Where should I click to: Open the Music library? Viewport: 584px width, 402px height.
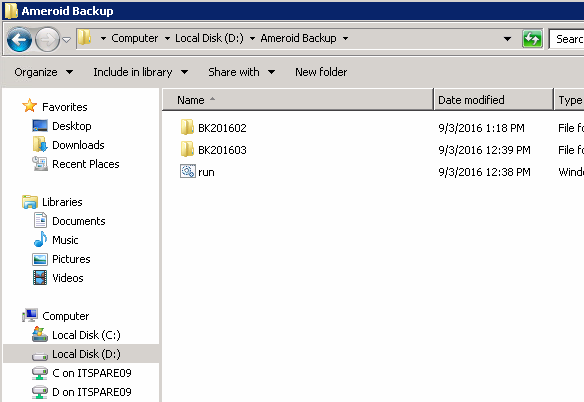point(65,240)
